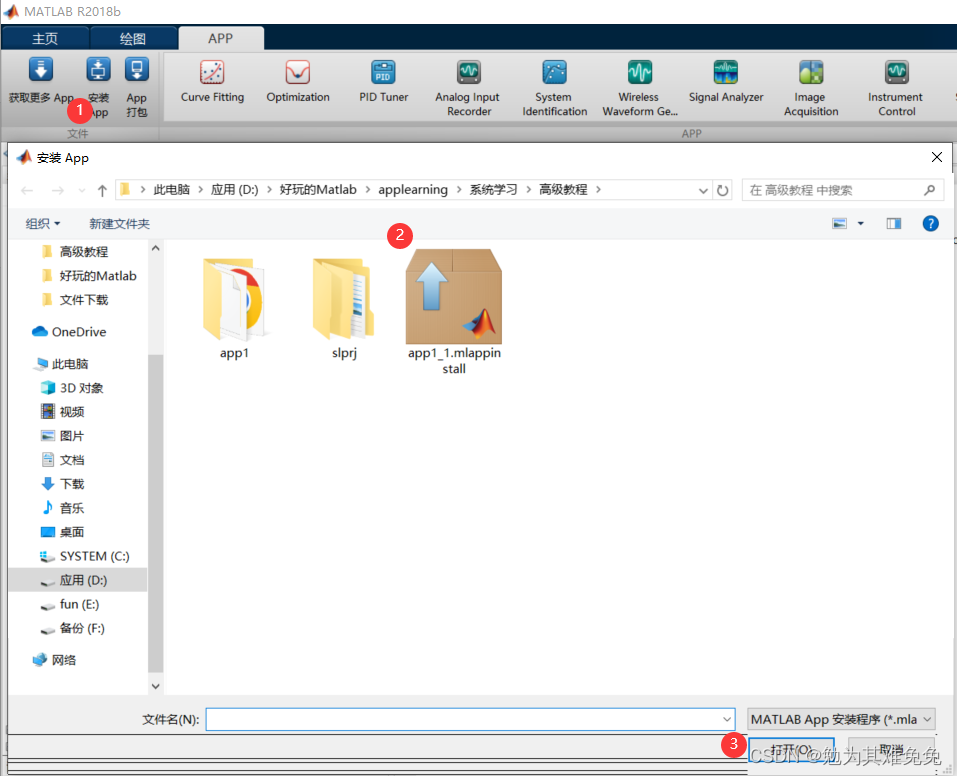This screenshot has height=776, width=957.
Task: Open Wireless Waveform Generator app
Action: pyautogui.click(x=640, y=89)
